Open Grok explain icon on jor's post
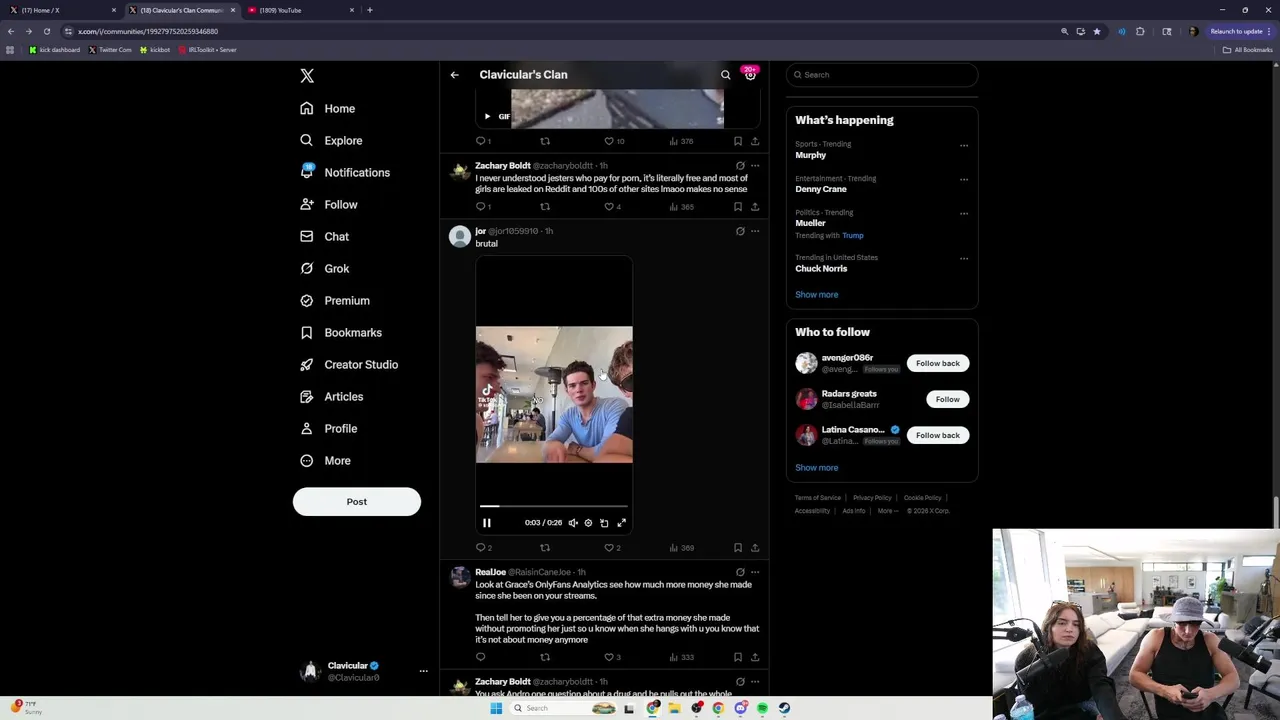Viewport: 1280px width, 720px height. tap(740, 231)
